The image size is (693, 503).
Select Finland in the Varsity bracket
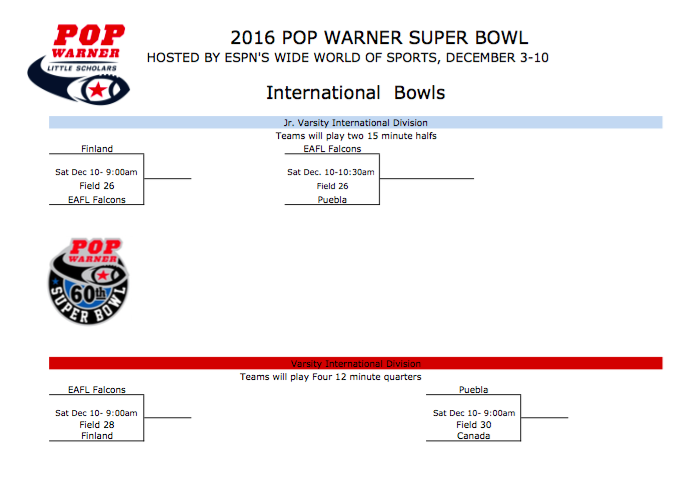pos(97,436)
